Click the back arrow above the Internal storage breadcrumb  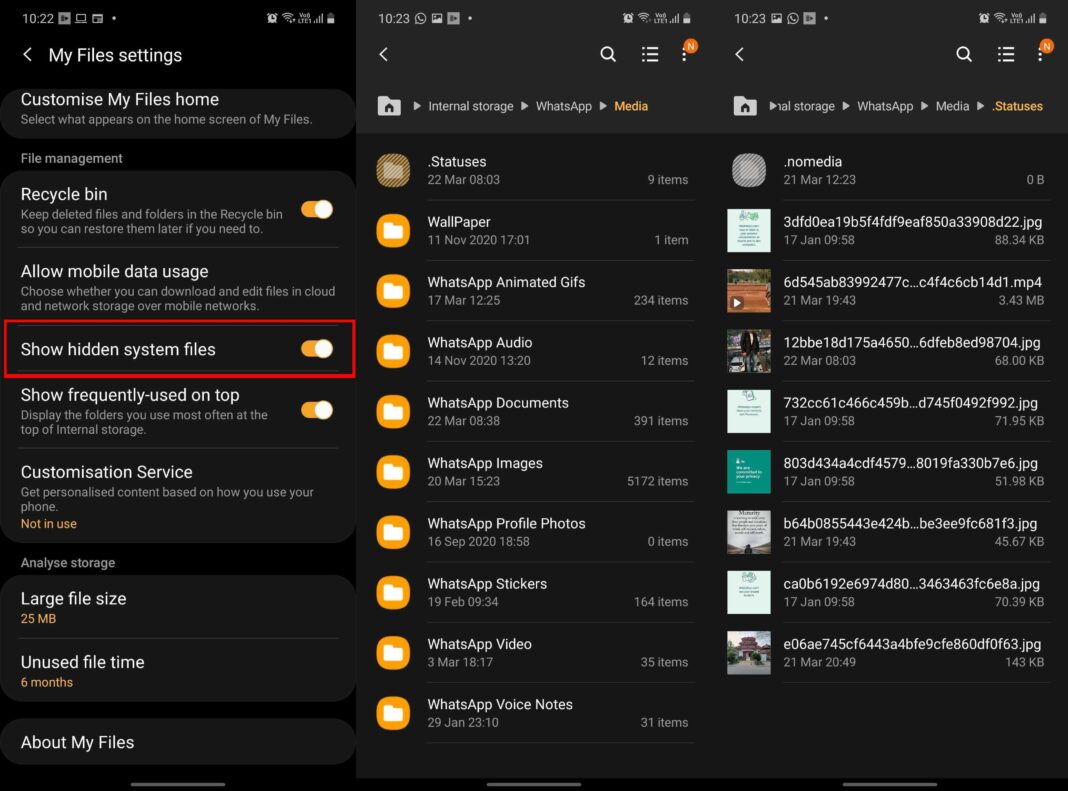pos(383,54)
